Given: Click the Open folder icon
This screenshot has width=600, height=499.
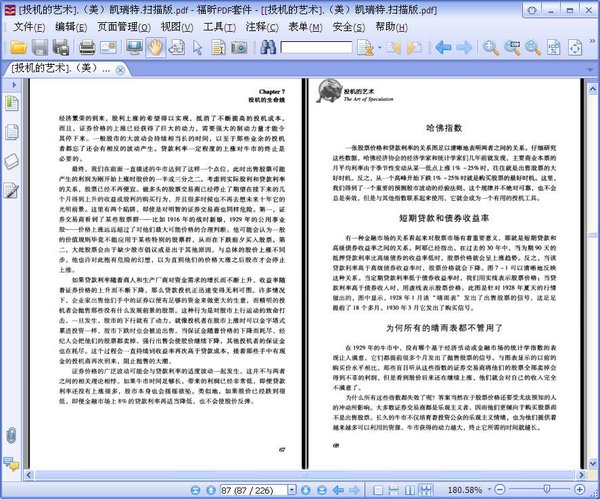Looking at the screenshot, I should pyautogui.click(x=18, y=47).
